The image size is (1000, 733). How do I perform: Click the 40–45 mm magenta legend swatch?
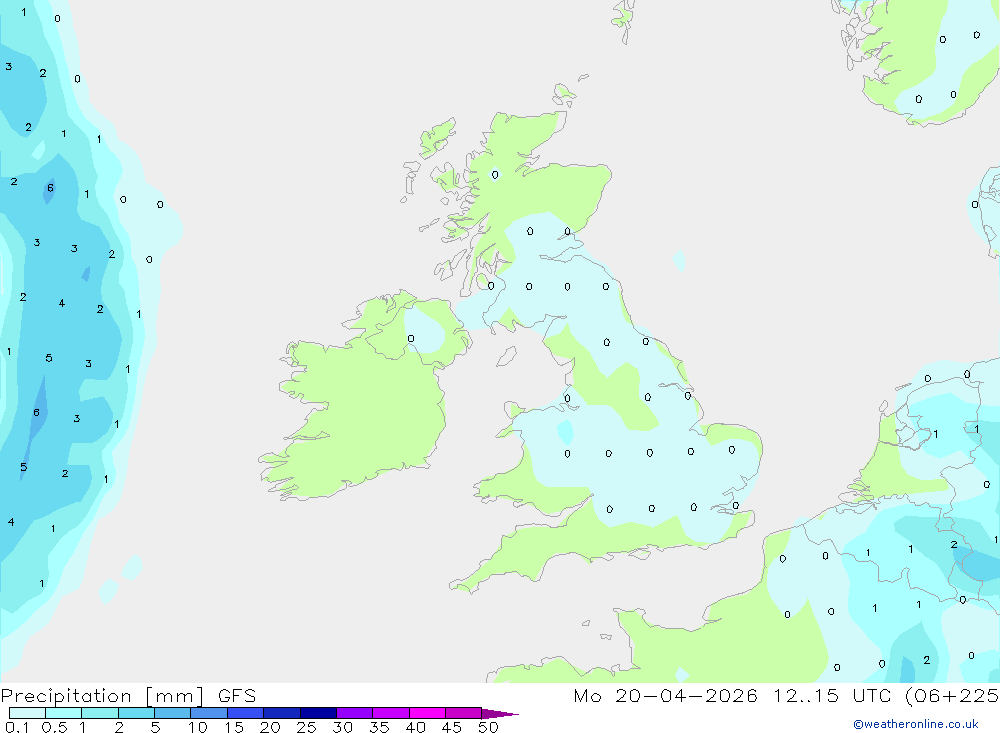tap(427, 713)
